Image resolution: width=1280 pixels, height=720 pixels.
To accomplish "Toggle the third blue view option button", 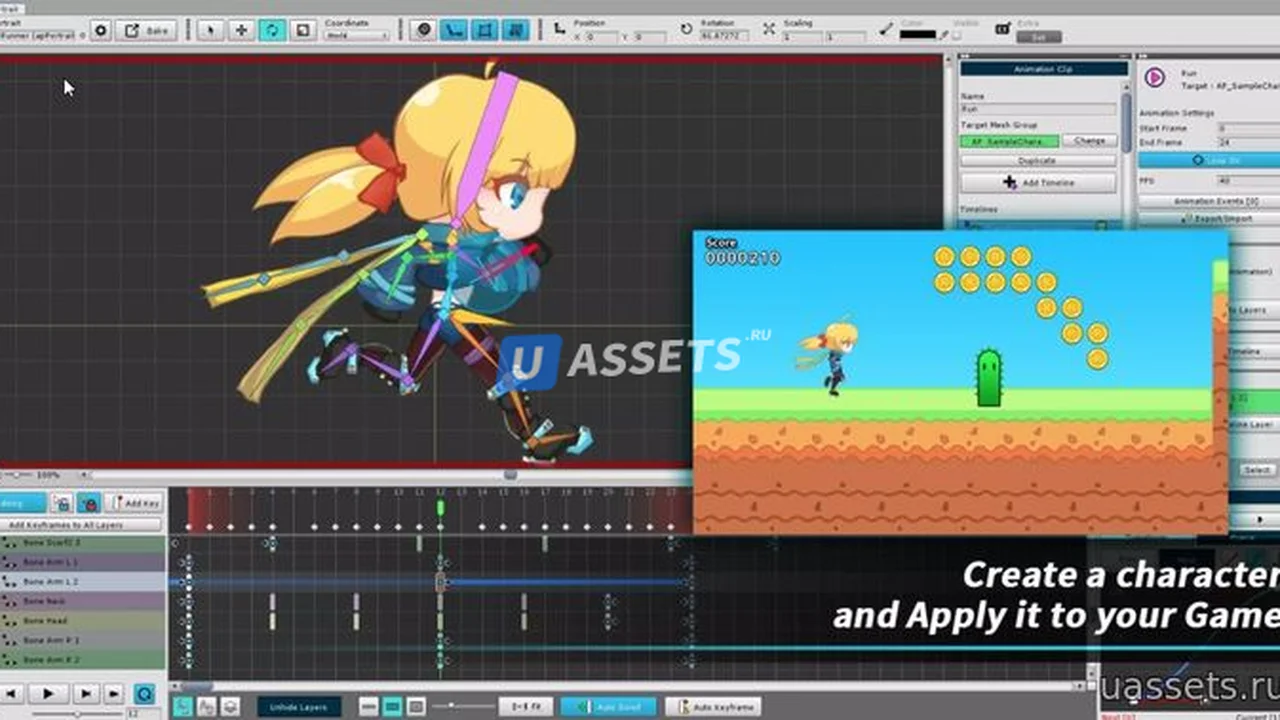I will (x=516, y=30).
